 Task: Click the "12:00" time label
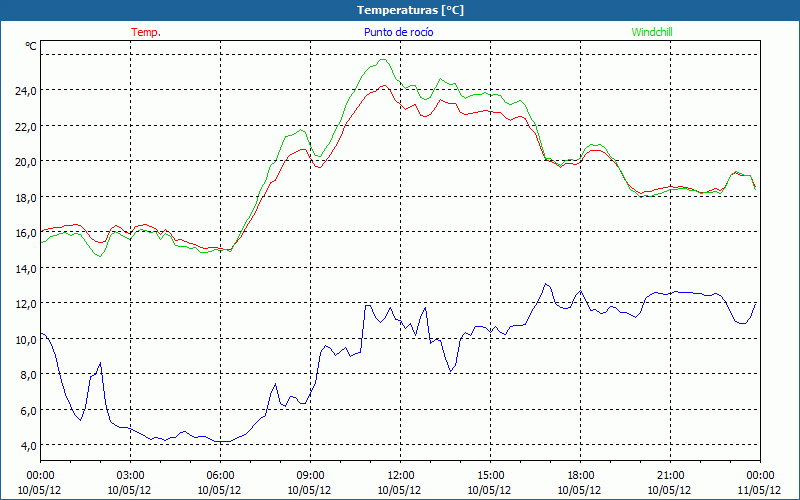click(x=401, y=476)
